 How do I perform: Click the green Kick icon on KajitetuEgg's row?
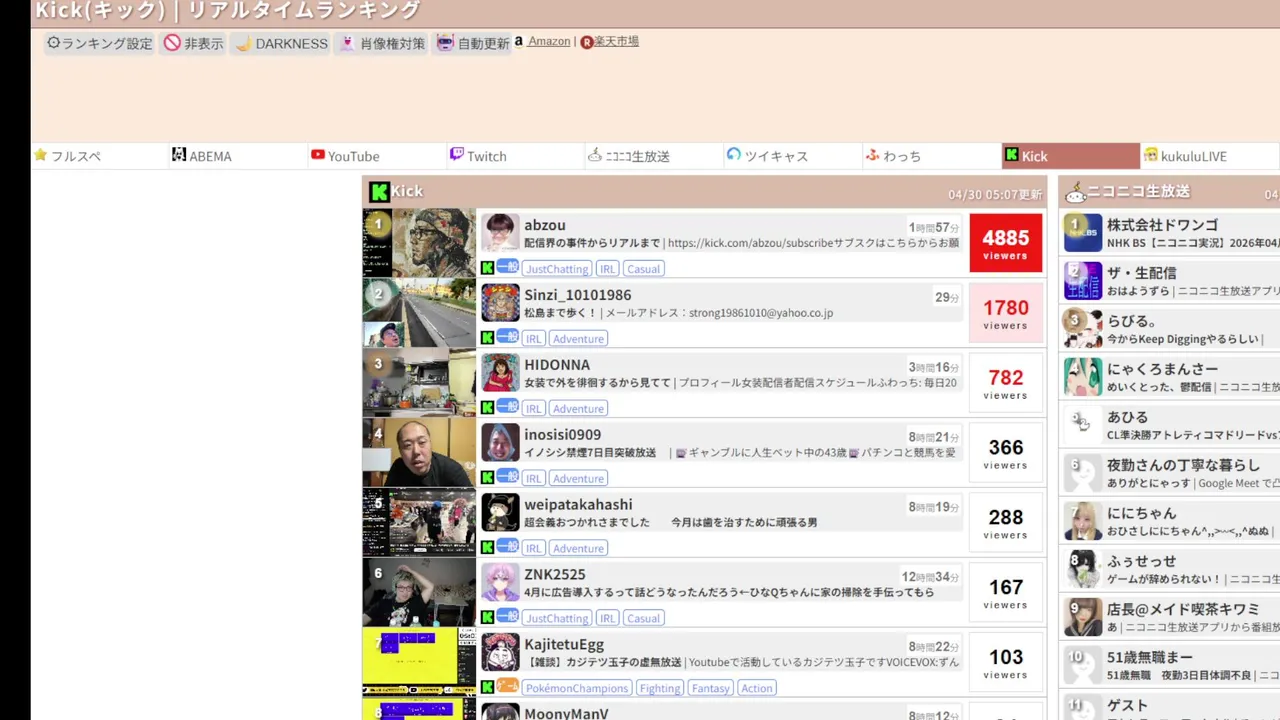point(487,687)
